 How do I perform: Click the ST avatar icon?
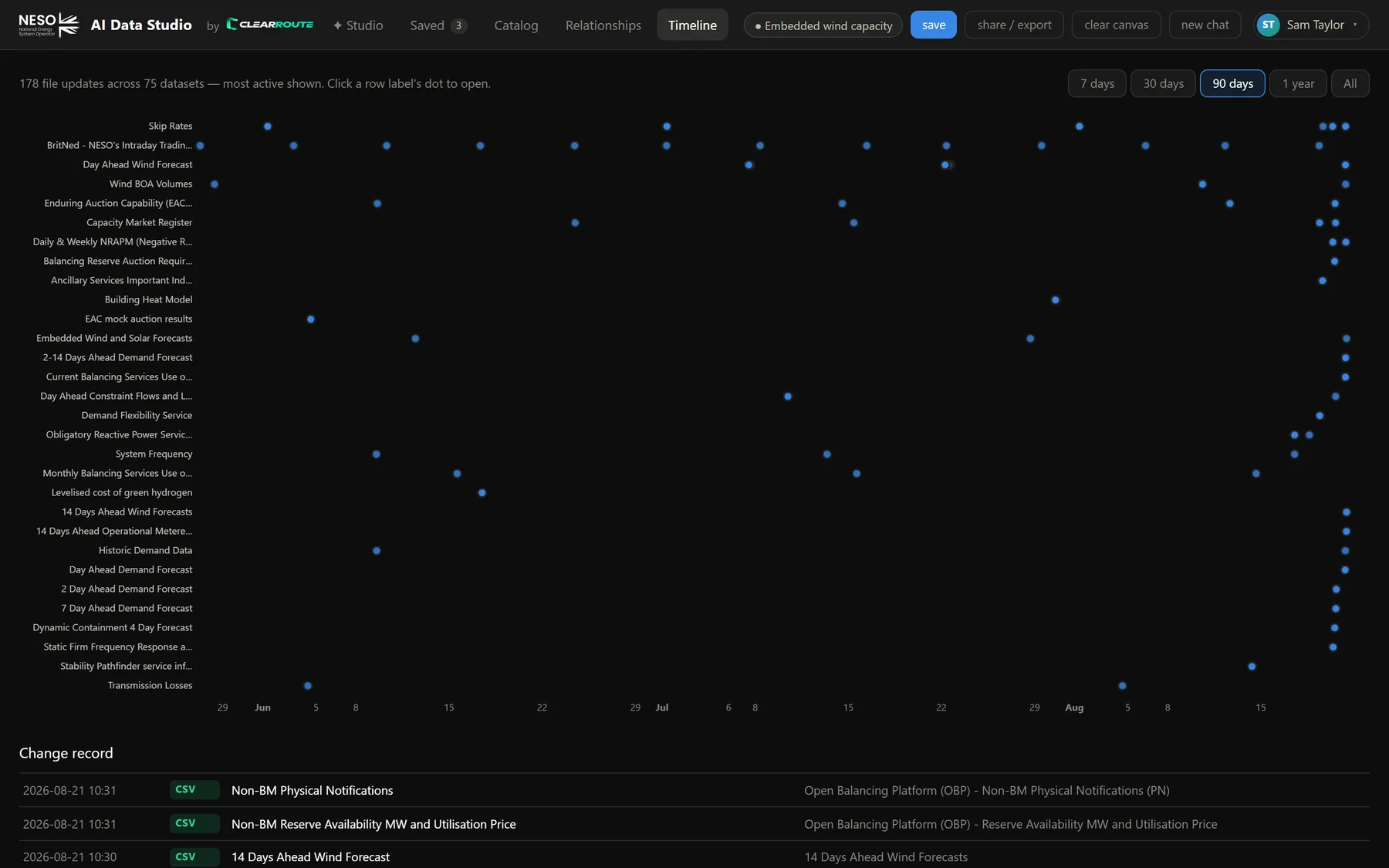(x=1268, y=25)
